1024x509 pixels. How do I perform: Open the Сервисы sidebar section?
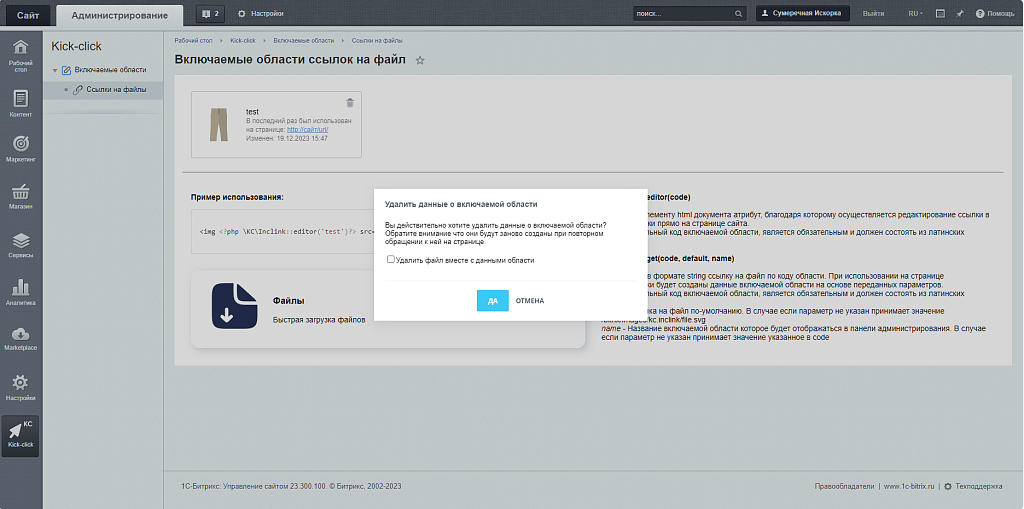pyautogui.click(x=21, y=245)
